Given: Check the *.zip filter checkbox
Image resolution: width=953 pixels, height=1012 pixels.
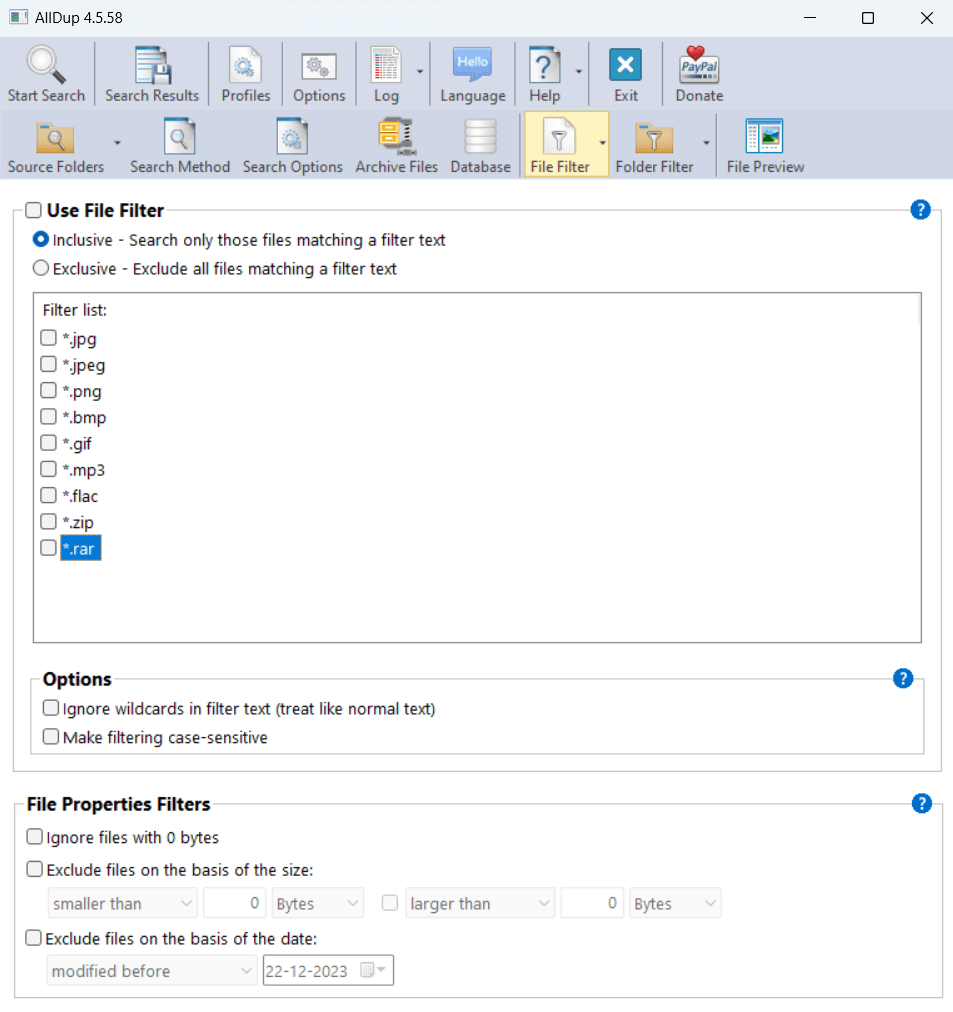Looking at the screenshot, I should [x=48, y=521].
